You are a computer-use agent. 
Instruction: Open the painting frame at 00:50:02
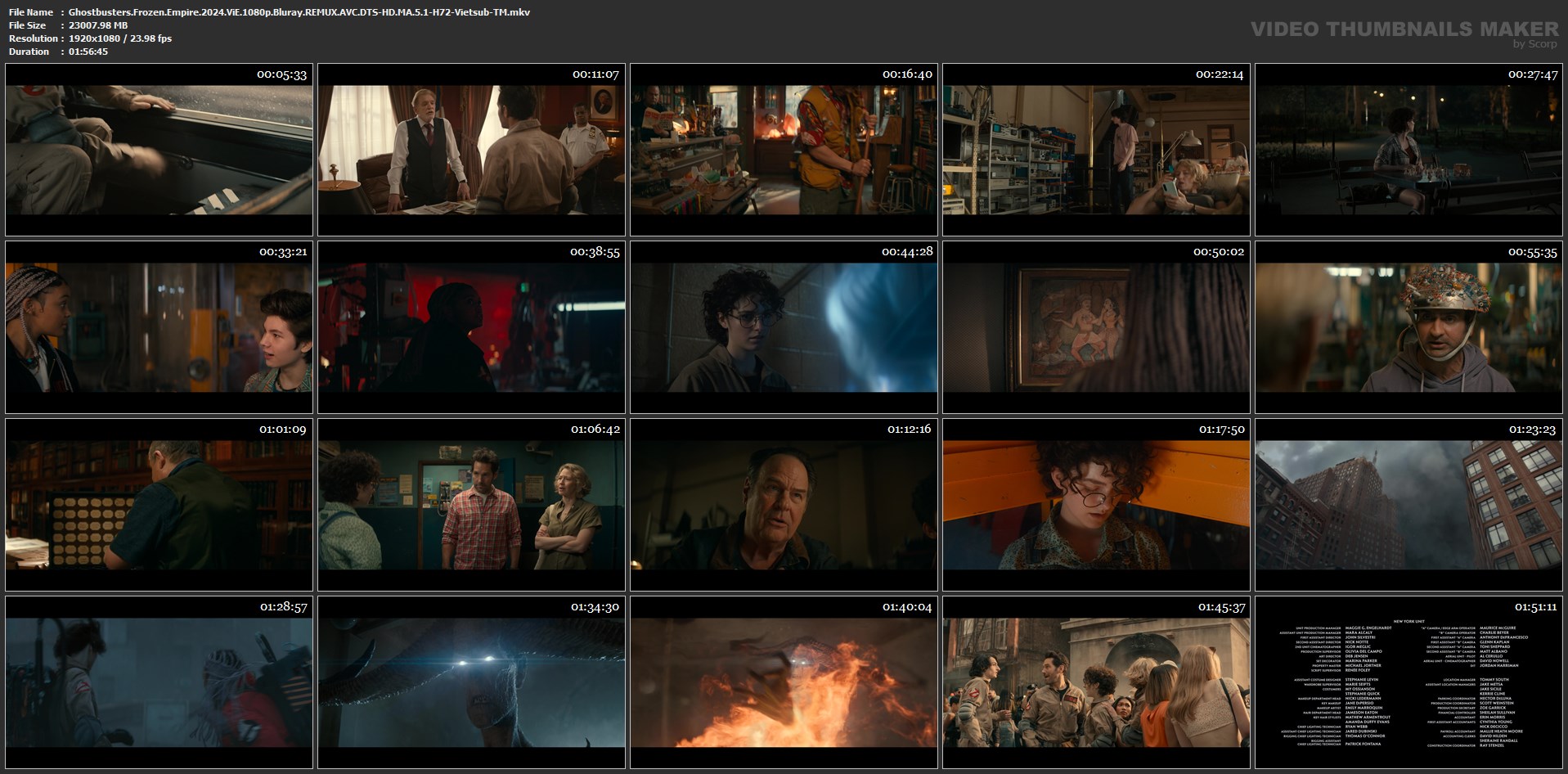pos(1096,327)
